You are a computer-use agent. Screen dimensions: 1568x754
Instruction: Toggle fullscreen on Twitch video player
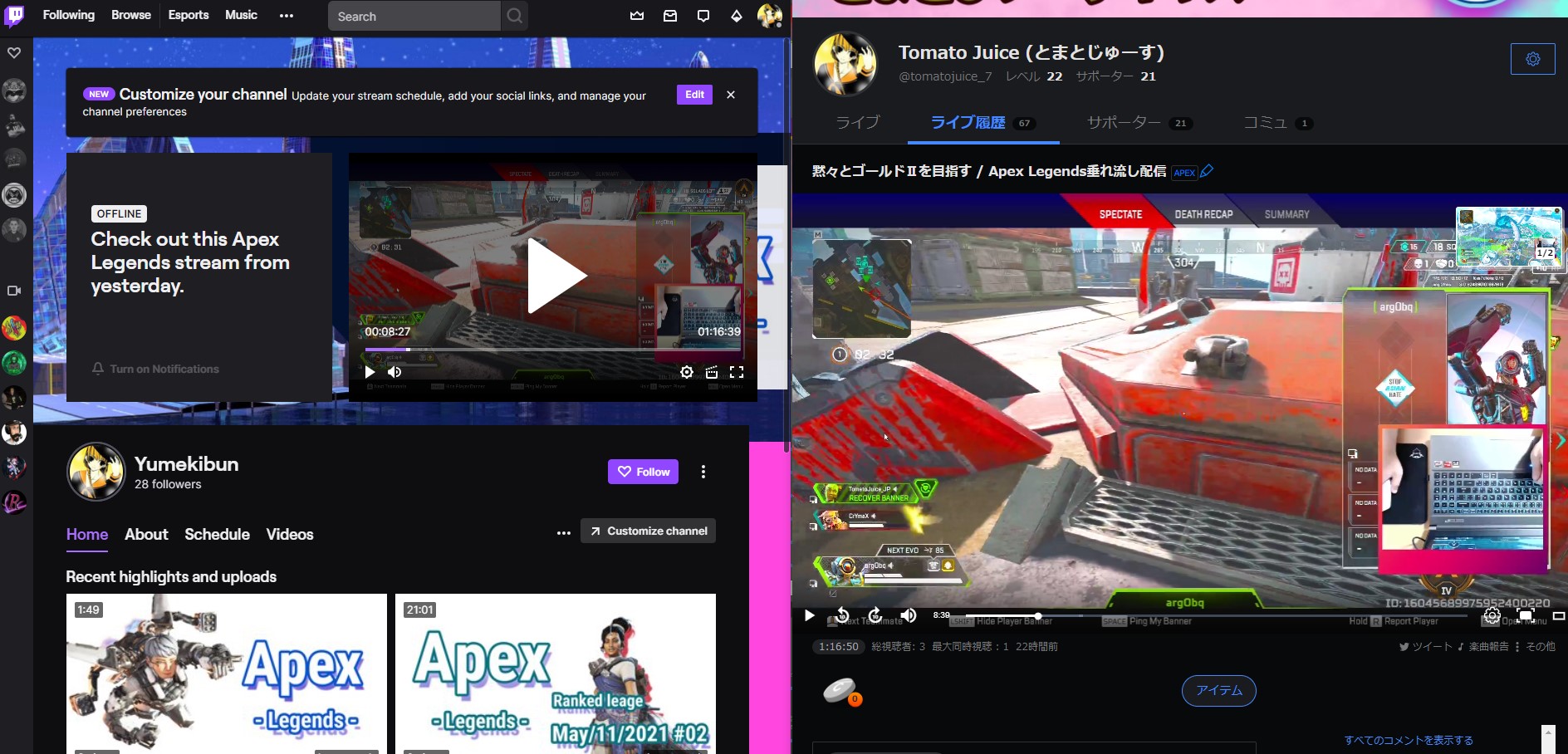tap(737, 372)
